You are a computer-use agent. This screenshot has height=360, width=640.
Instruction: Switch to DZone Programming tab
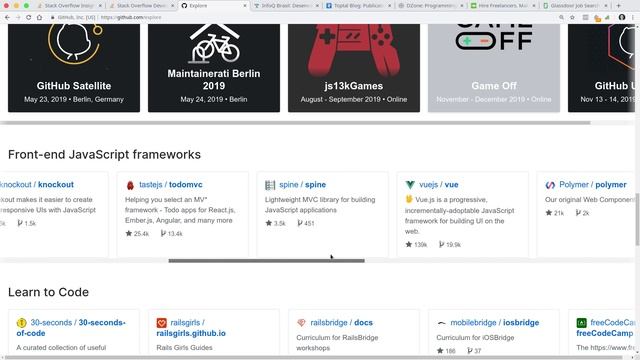coord(431,6)
